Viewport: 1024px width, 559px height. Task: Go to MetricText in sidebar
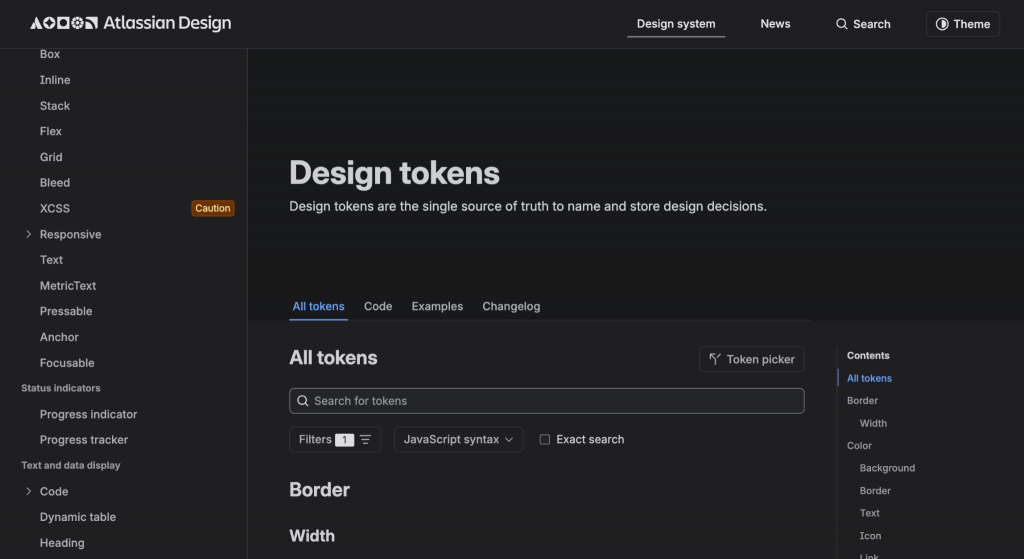(68, 285)
